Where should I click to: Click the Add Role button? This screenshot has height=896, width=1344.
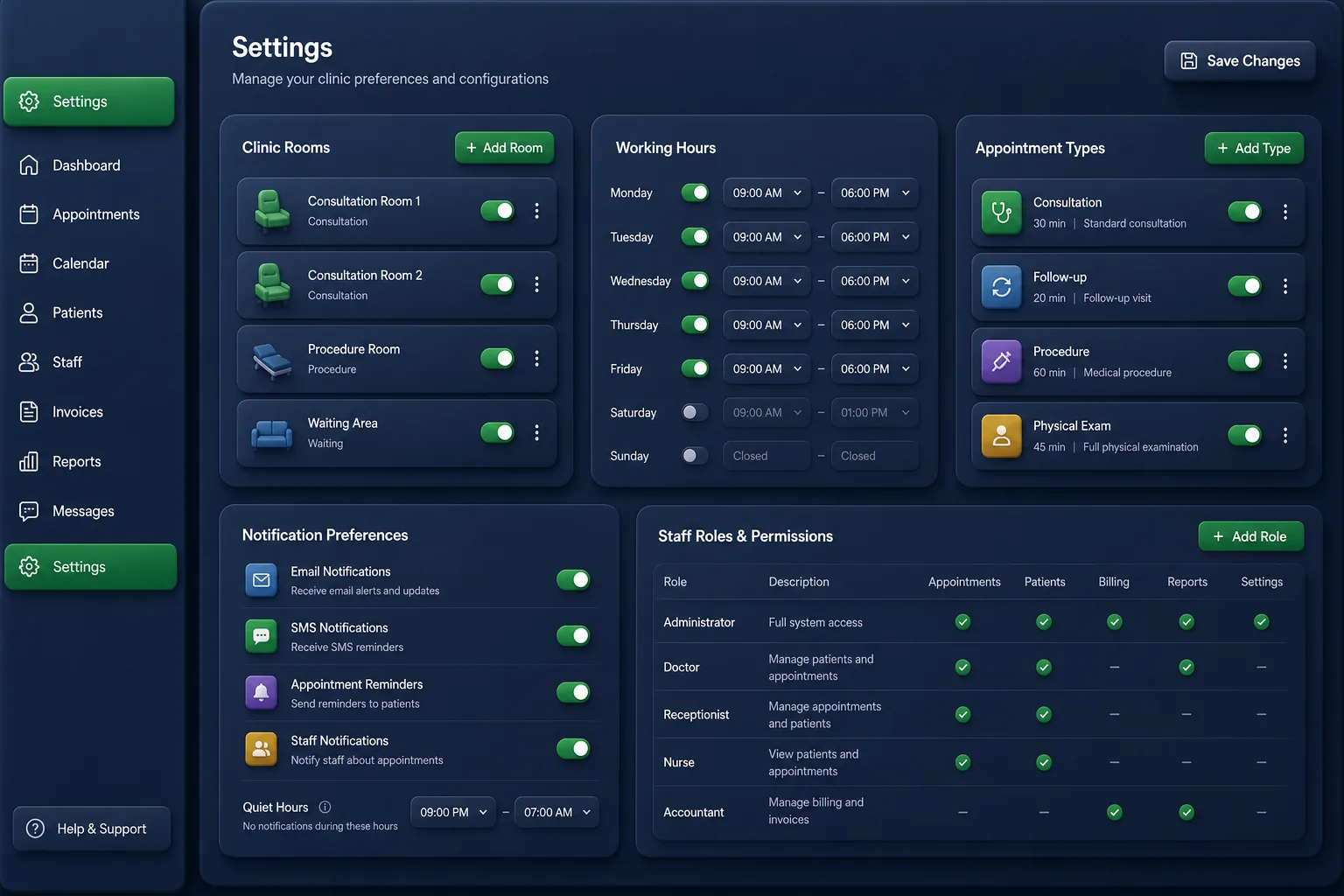pyautogui.click(x=1251, y=536)
